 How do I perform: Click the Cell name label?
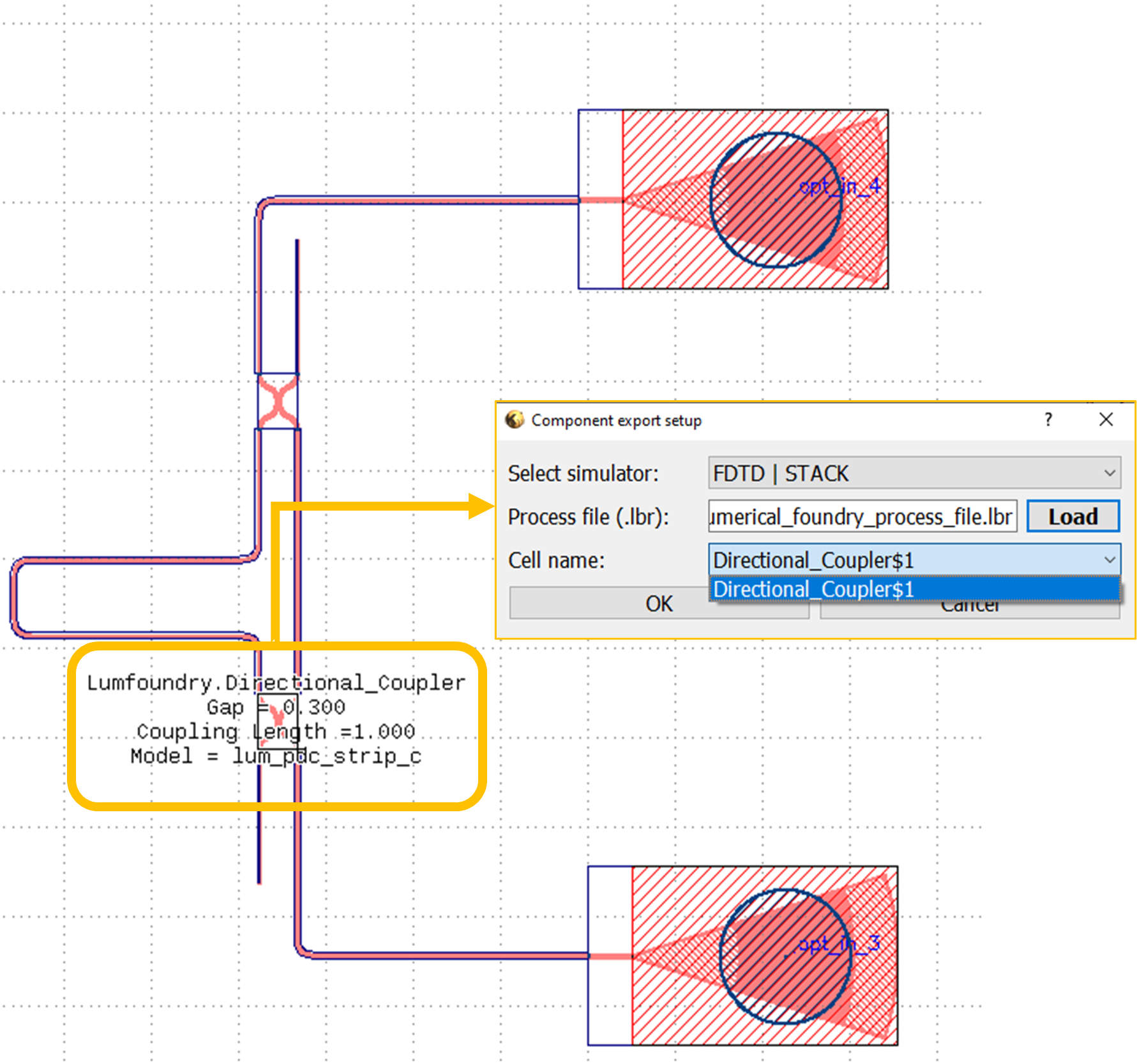click(x=556, y=560)
